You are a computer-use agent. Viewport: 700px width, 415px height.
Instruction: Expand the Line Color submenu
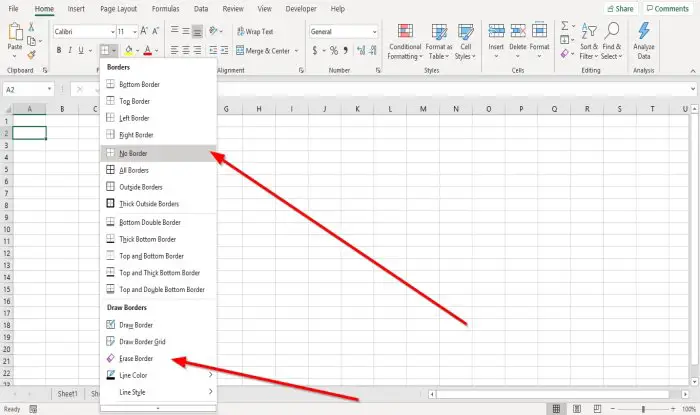pos(158,375)
